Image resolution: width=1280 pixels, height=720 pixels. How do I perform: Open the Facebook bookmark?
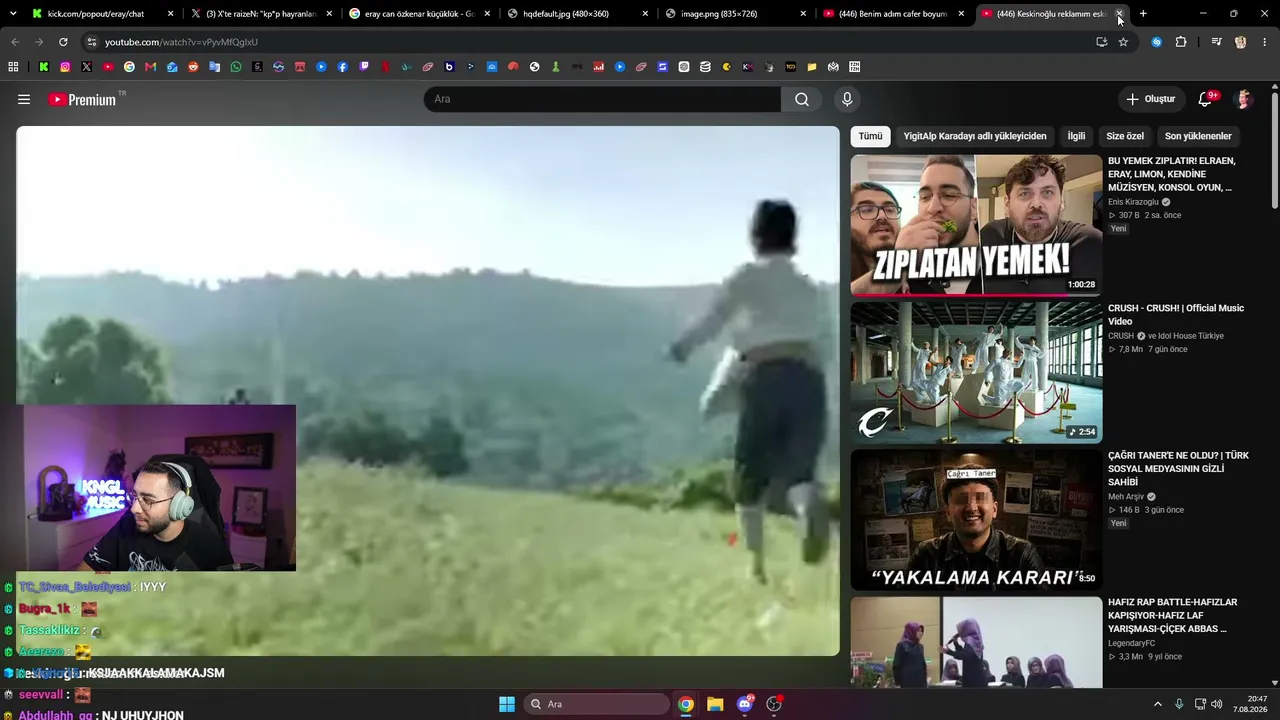pyautogui.click(x=342, y=67)
